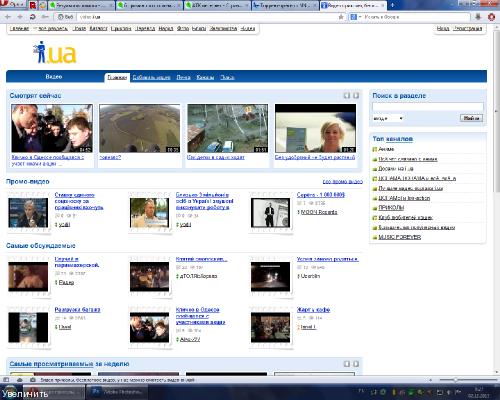The image size is (500, 400).
Task: Click in the Поиск в разделе search field
Action: click(x=428, y=107)
